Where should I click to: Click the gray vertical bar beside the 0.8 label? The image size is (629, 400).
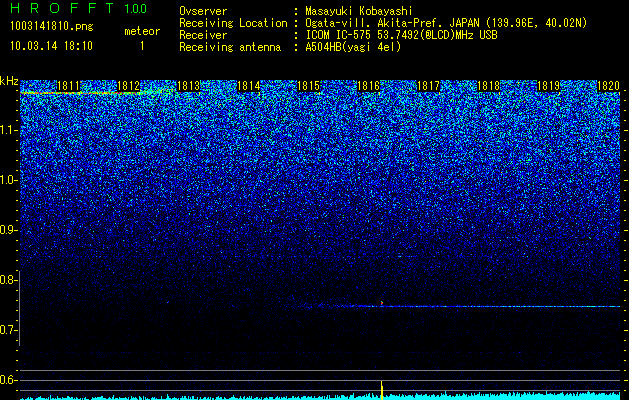19,308
